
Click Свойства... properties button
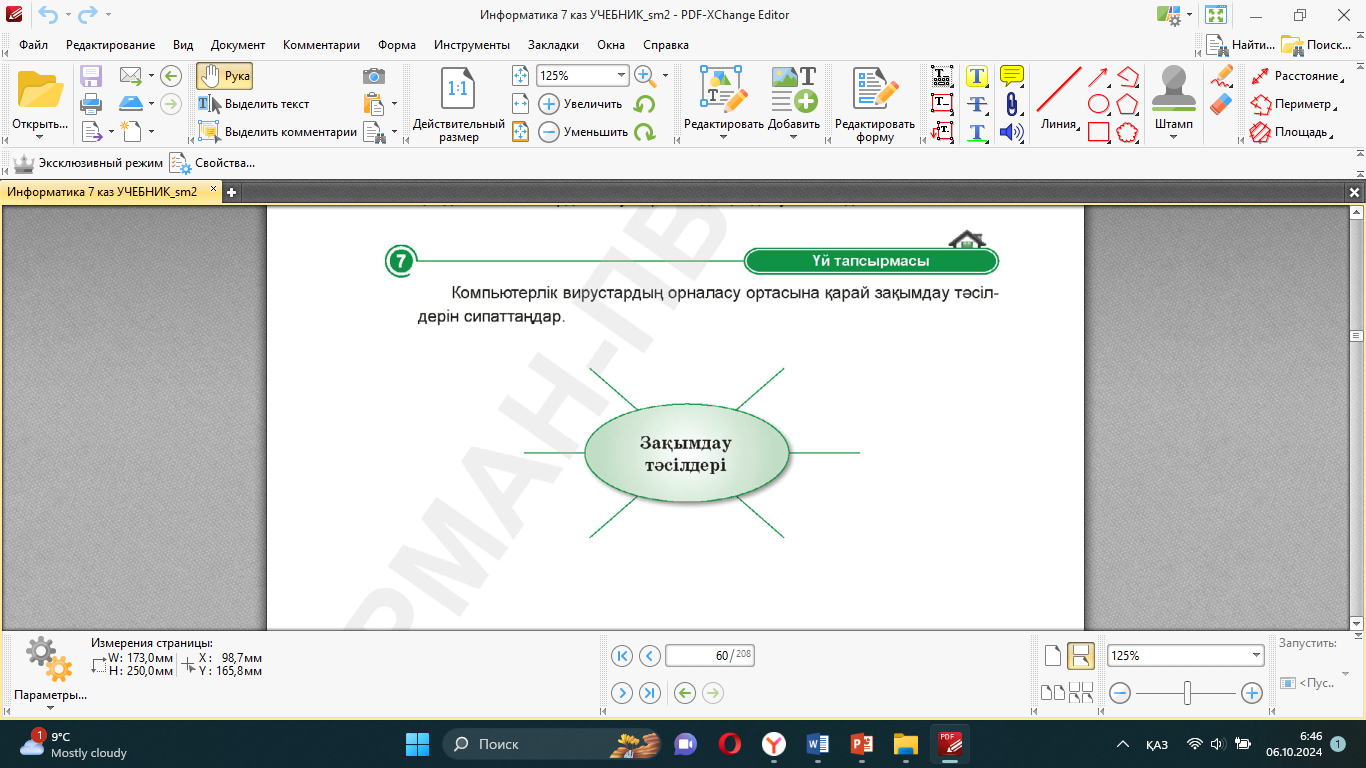pyautogui.click(x=212, y=162)
